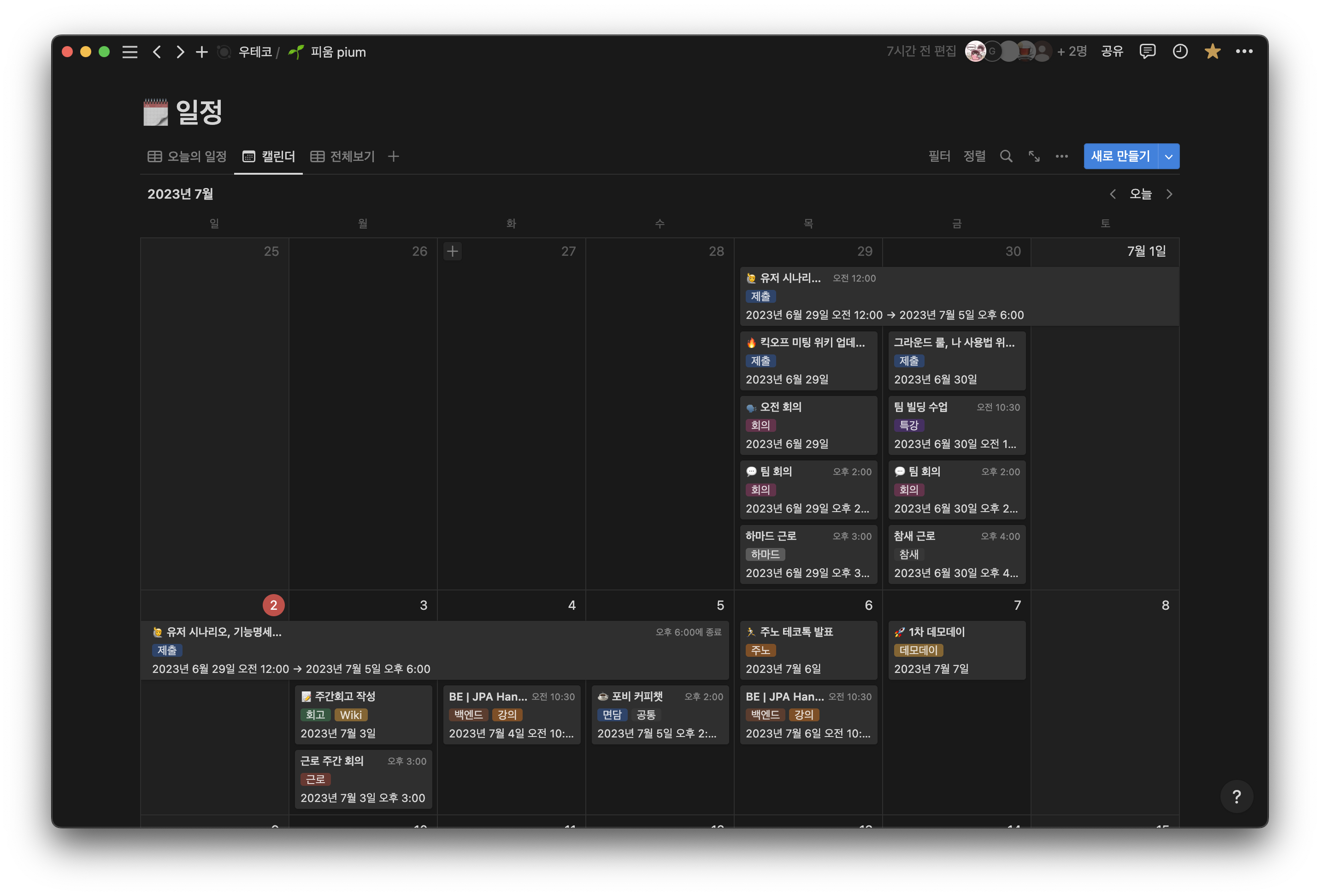Click the help question mark button
Viewport: 1320px width, 896px height.
pyautogui.click(x=1237, y=796)
